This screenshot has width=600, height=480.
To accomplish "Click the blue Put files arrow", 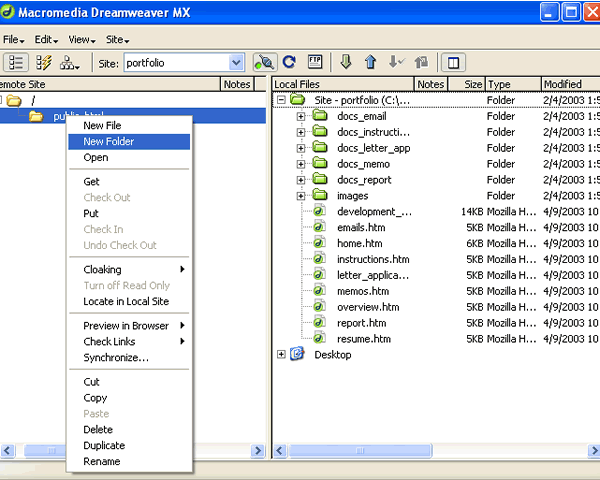I will [x=370, y=62].
